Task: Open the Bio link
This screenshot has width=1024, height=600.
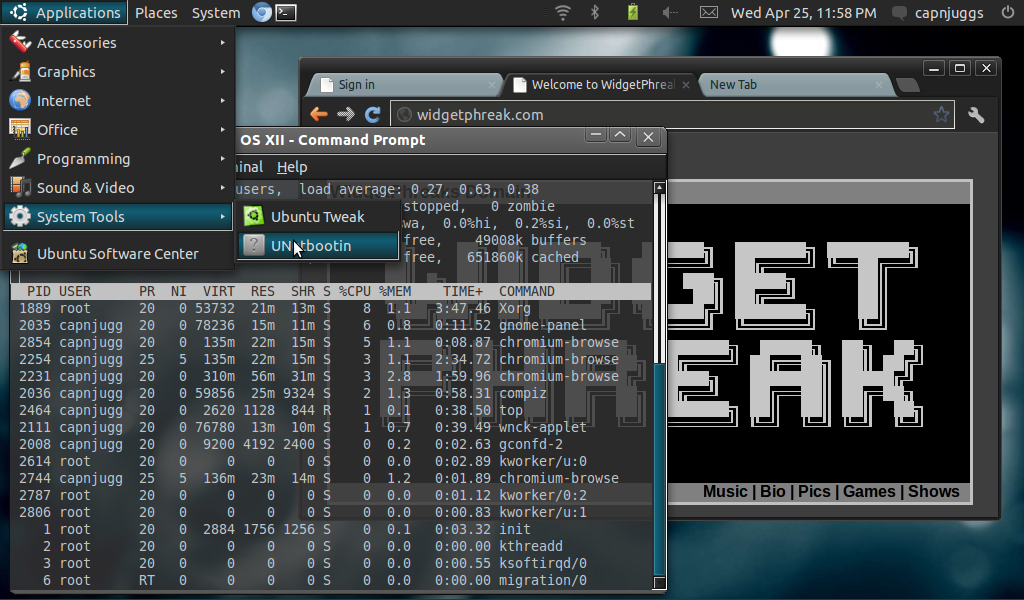Action: pyautogui.click(x=773, y=492)
